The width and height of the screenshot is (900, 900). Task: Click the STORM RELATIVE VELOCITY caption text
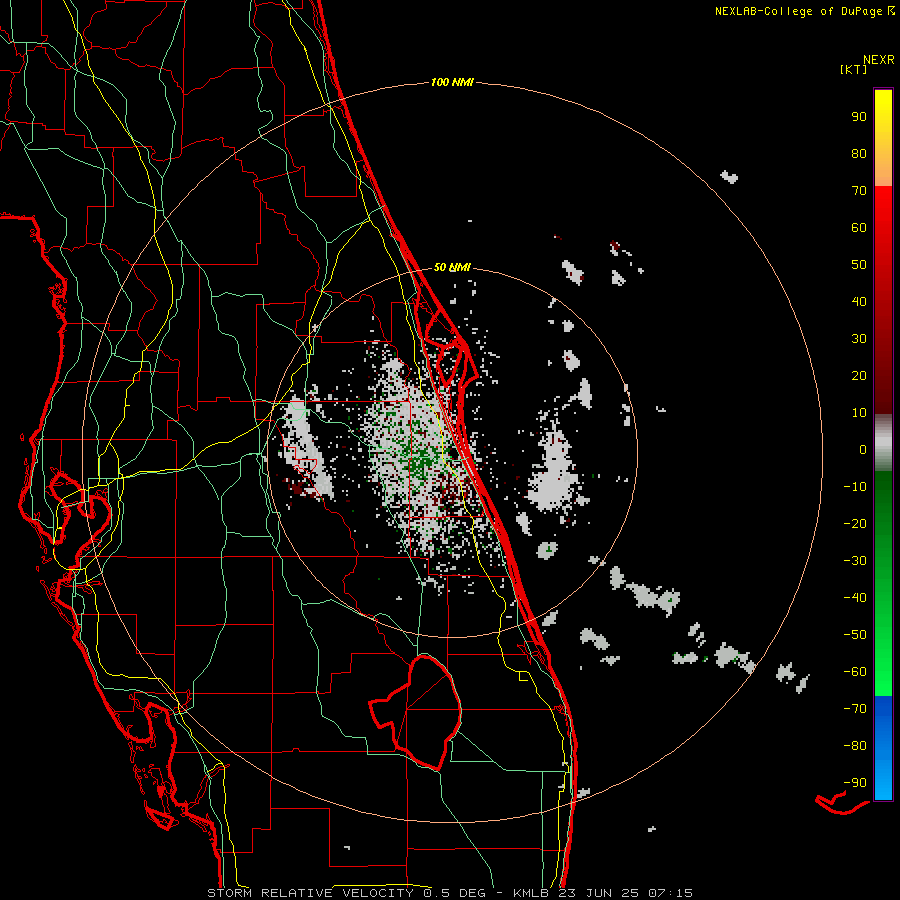[x=310, y=893]
